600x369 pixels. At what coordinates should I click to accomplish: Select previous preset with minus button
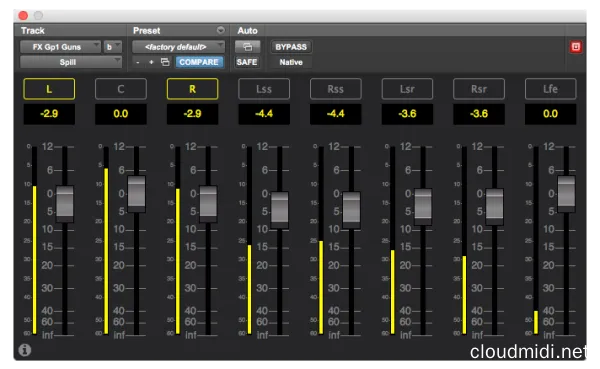[138, 62]
